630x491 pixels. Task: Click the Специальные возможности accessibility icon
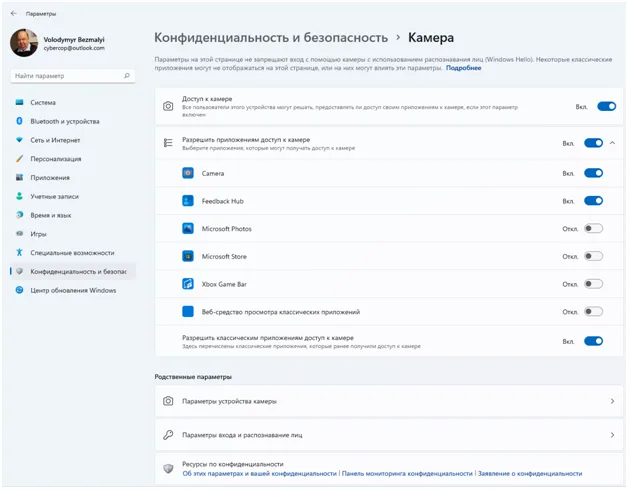point(19,252)
